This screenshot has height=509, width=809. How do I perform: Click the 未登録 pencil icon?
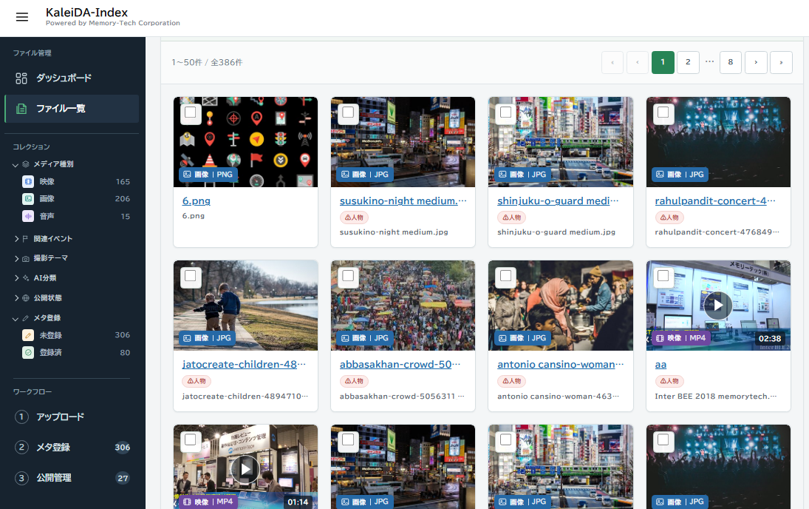coord(28,335)
